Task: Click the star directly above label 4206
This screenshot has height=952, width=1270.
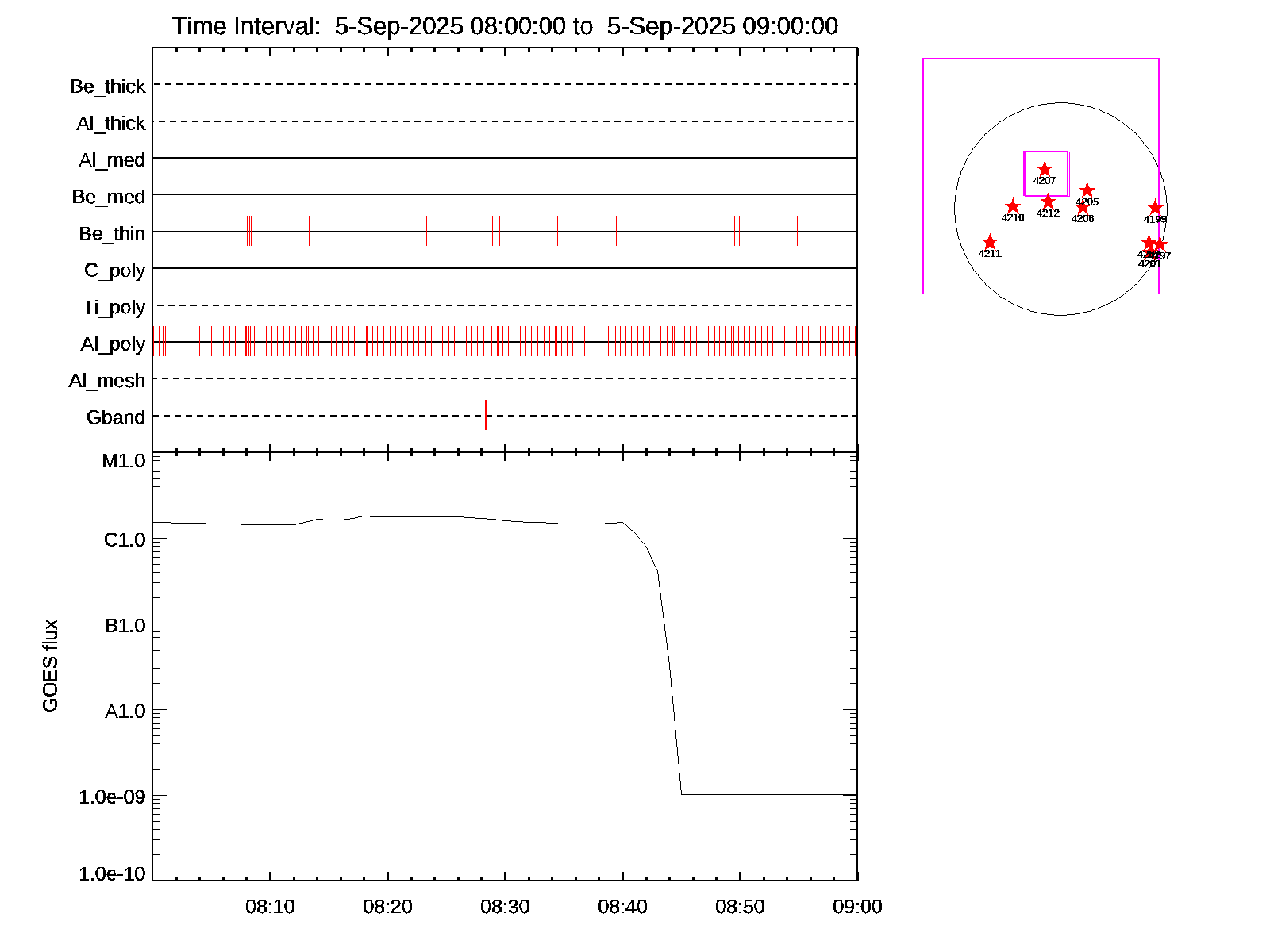Action: 1082,208
